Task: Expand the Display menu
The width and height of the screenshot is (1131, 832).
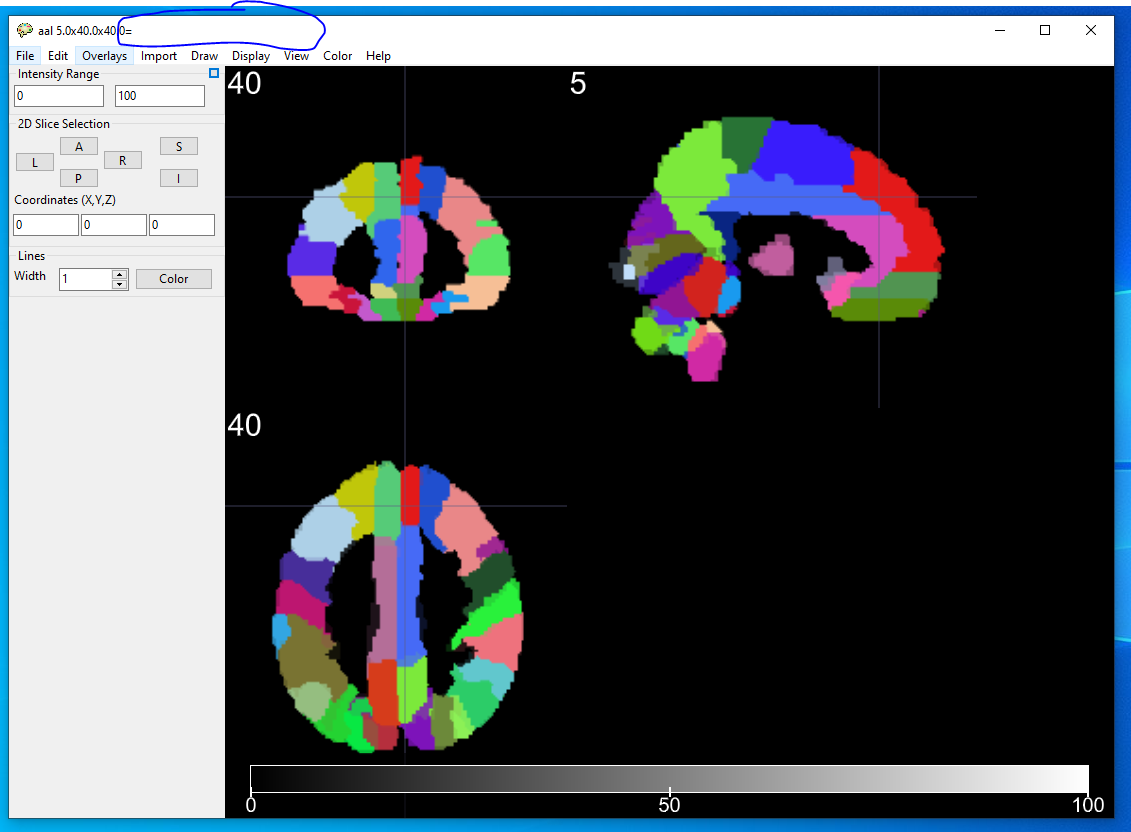Action: click(251, 56)
